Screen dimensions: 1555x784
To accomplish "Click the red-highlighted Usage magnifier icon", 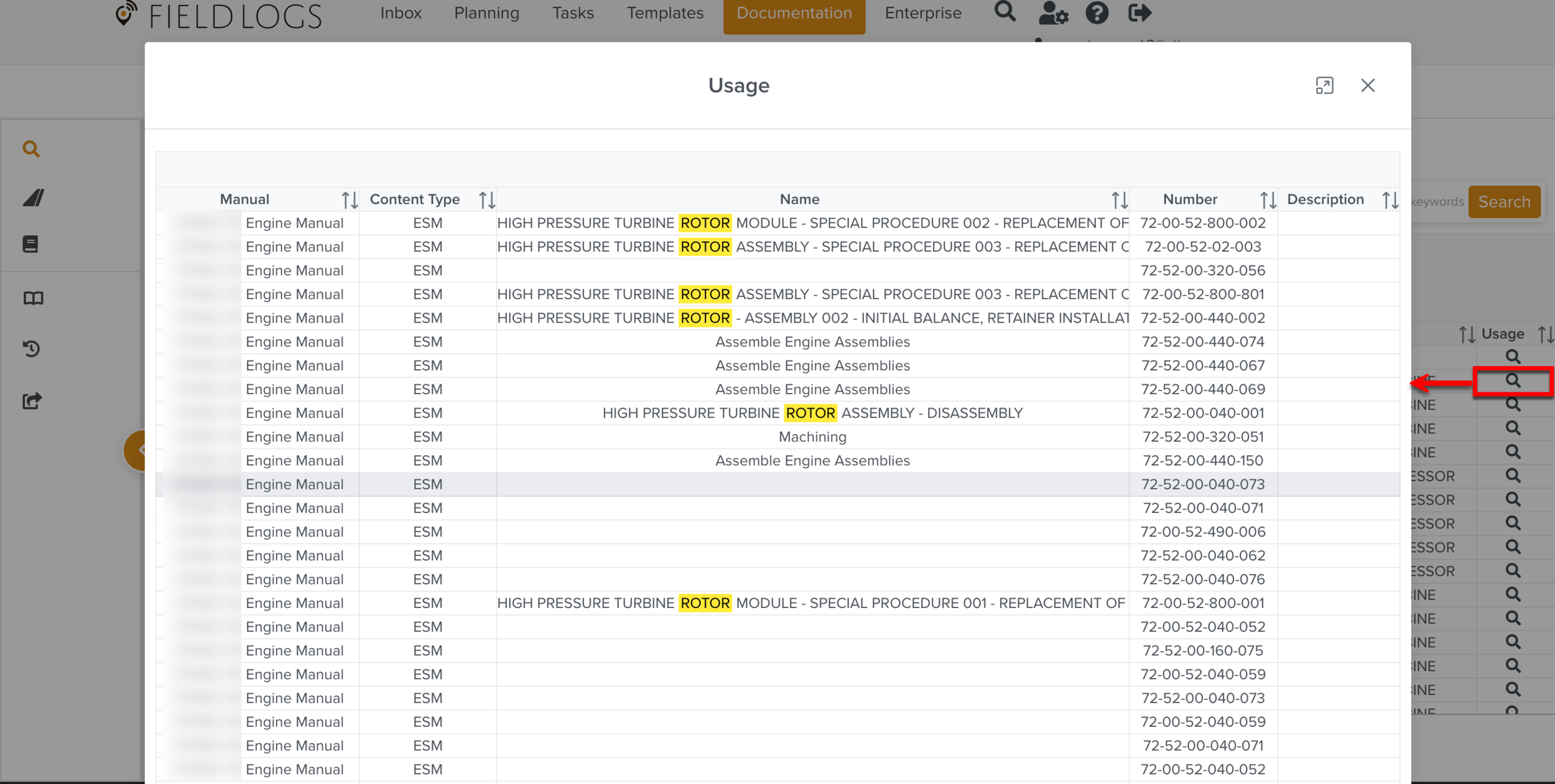I will click(1513, 380).
